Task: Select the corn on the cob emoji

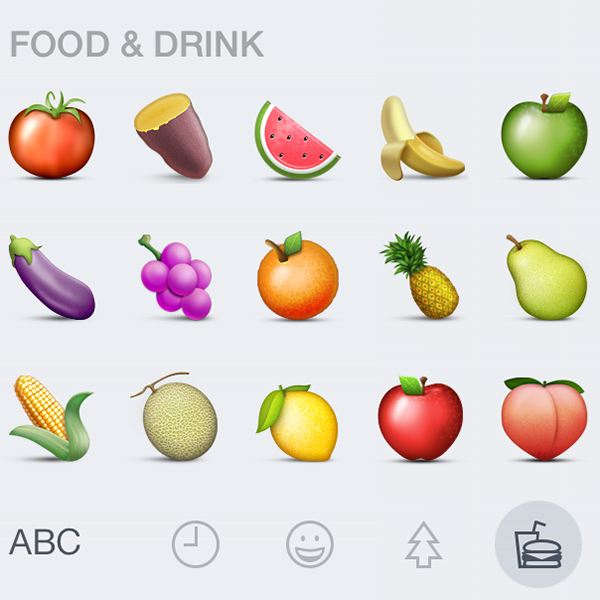Action: point(51,418)
